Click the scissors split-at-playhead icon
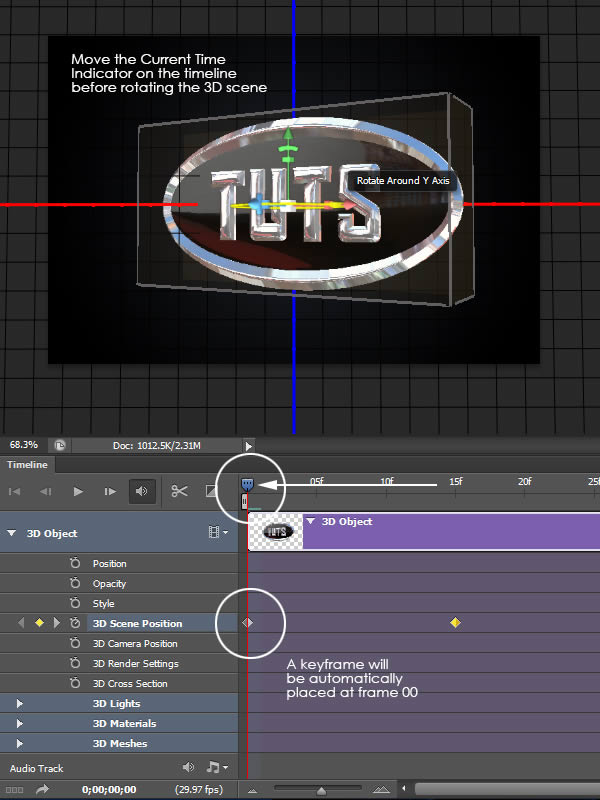 click(x=179, y=491)
